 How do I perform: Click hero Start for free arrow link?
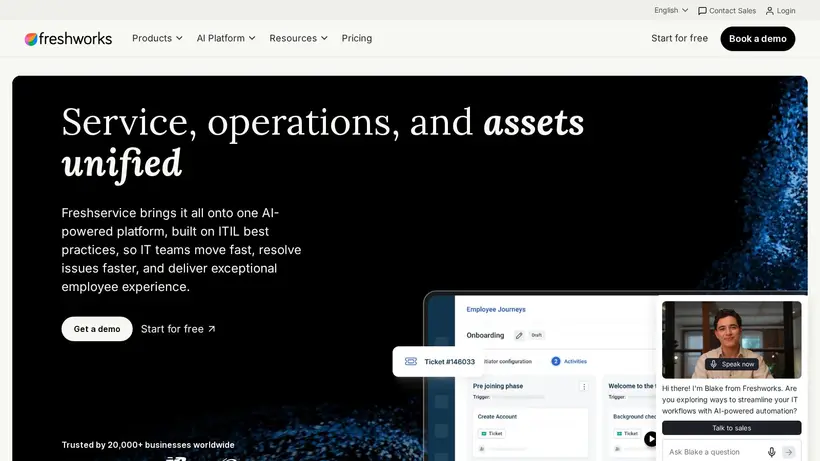tap(178, 329)
